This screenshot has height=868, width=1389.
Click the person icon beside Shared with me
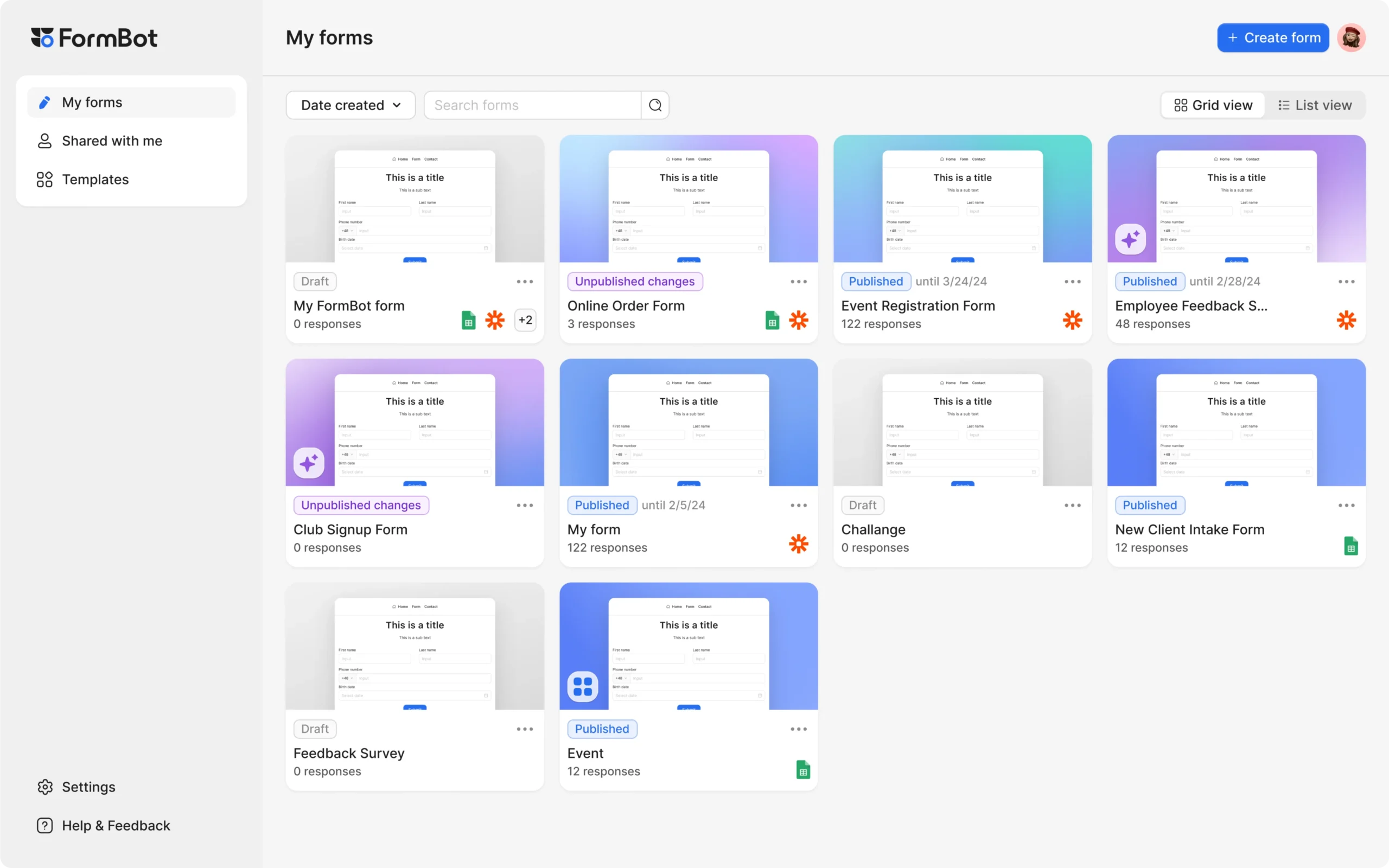pos(45,141)
